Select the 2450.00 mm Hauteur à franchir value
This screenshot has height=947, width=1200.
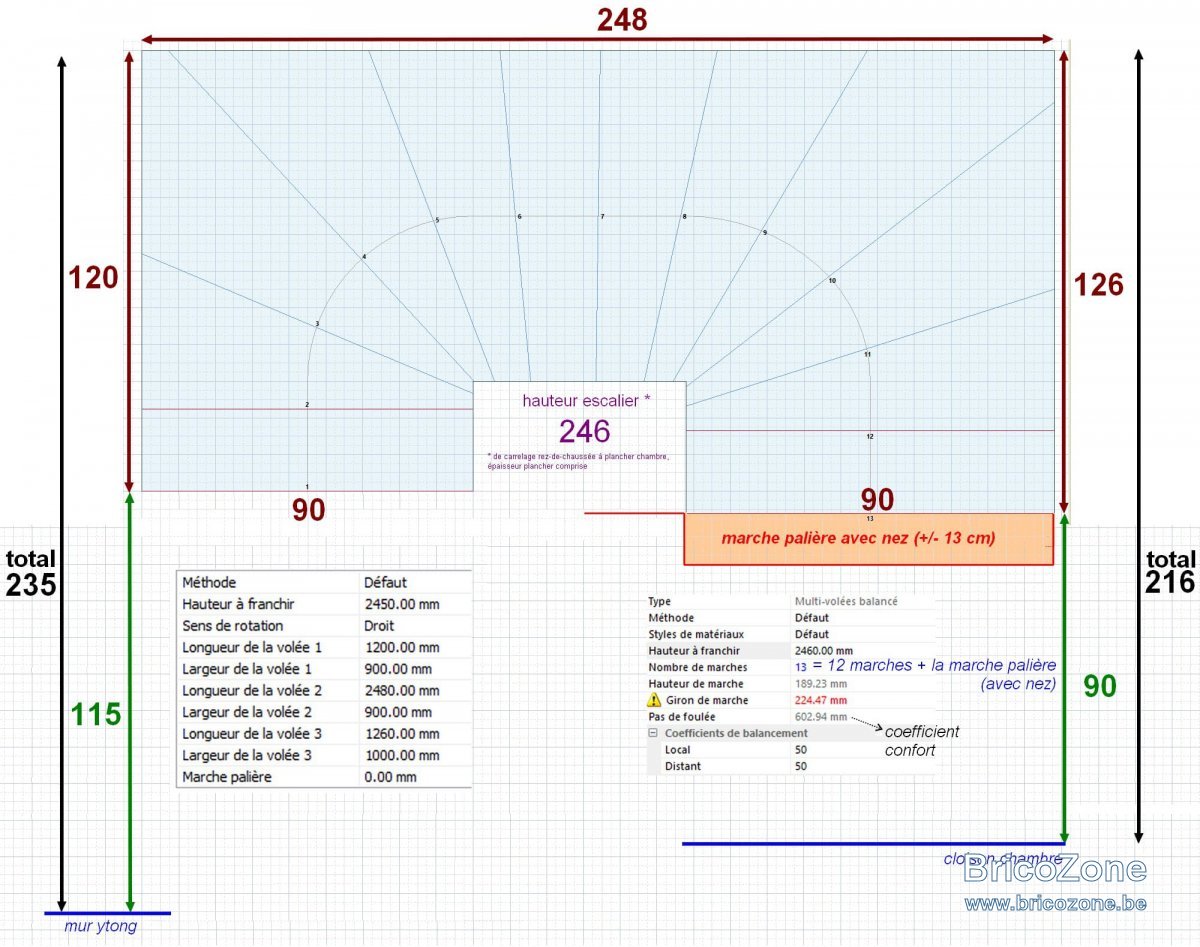coord(401,604)
